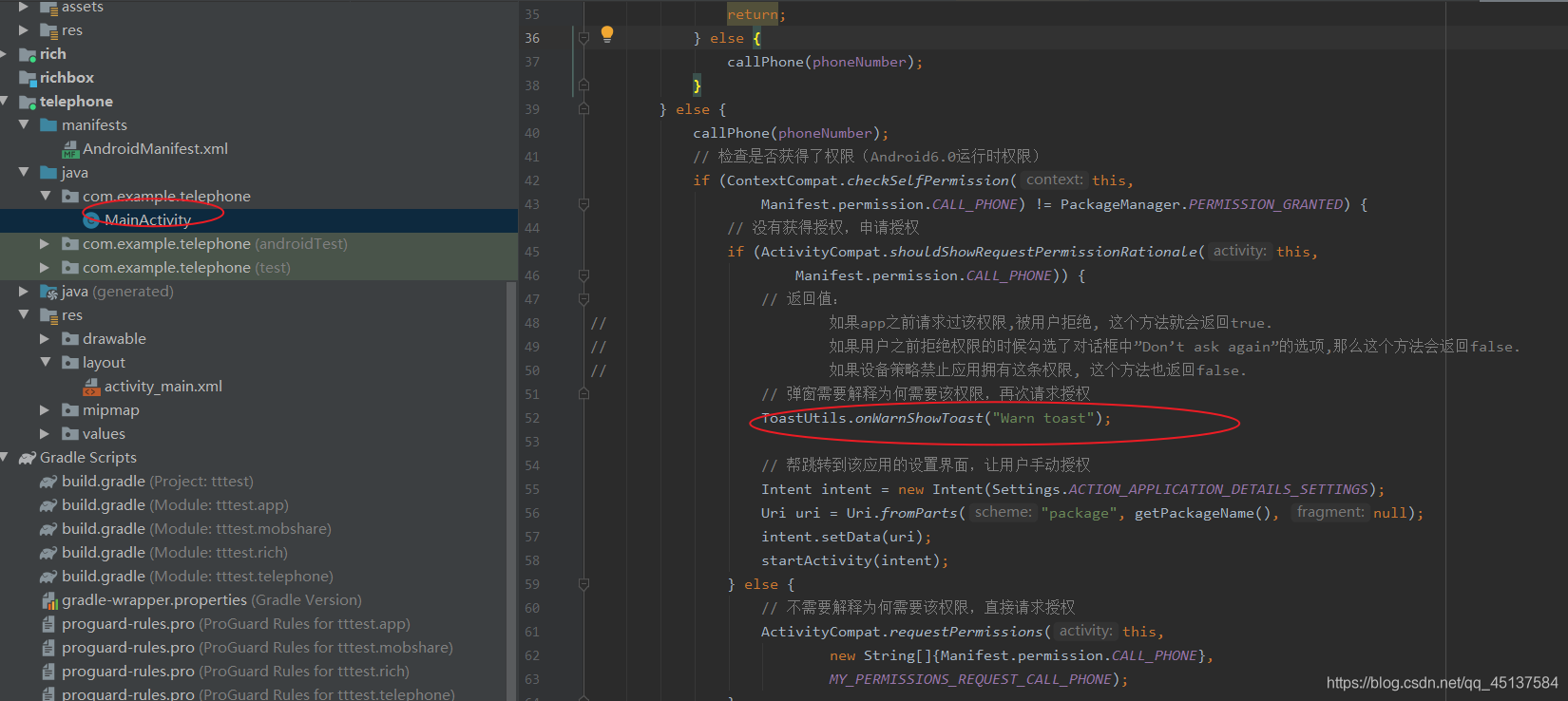The width and height of the screenshot is (1568, 701).
Task: Click startActivity(intent) on line 58
Action: [854, 560]
